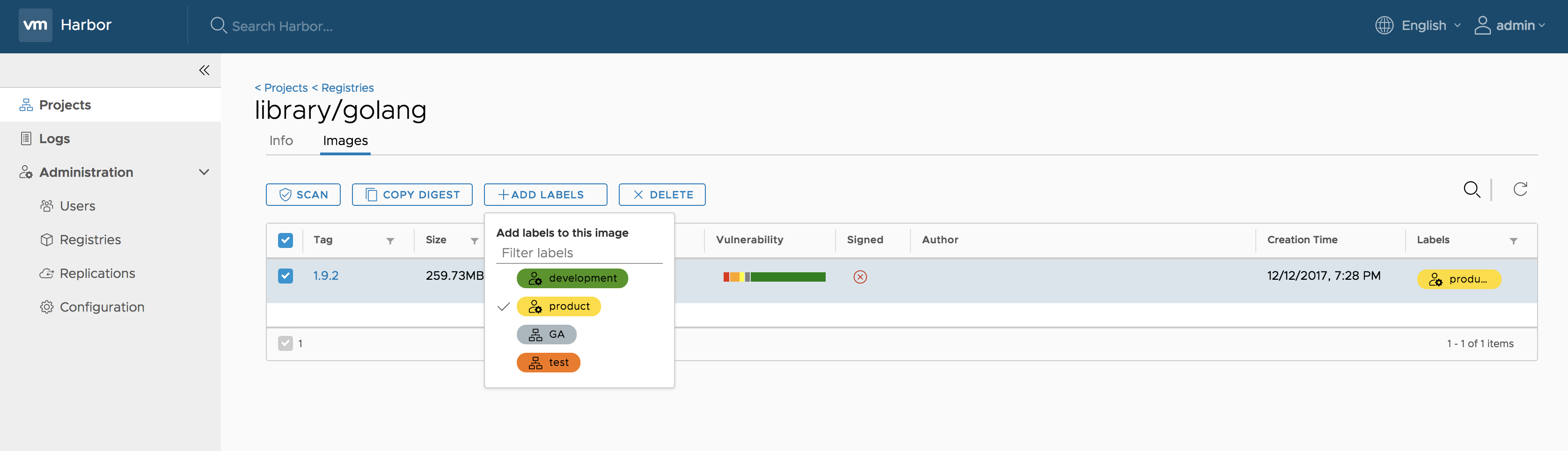Viewport: 1568px width, 451px height.
Task: Click the shield icon on SCAN button
Action: click(x=285, y=195)
